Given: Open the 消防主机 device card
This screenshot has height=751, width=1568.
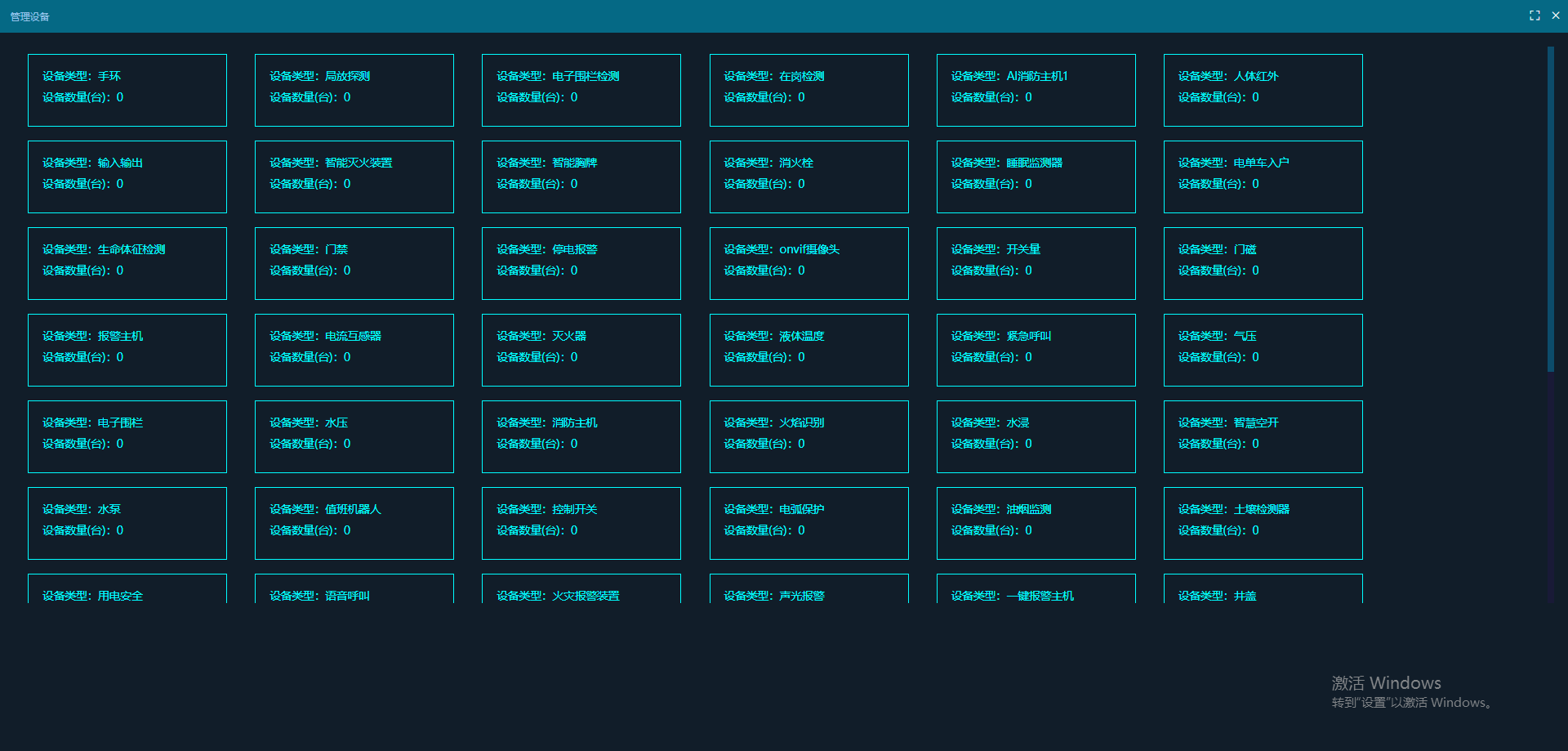Looking at the screenshot, I should 581,436.
